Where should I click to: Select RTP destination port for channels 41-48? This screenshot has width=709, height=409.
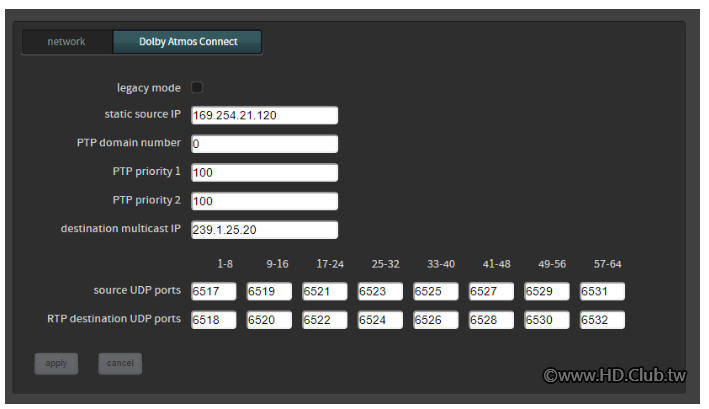point(491,320)
